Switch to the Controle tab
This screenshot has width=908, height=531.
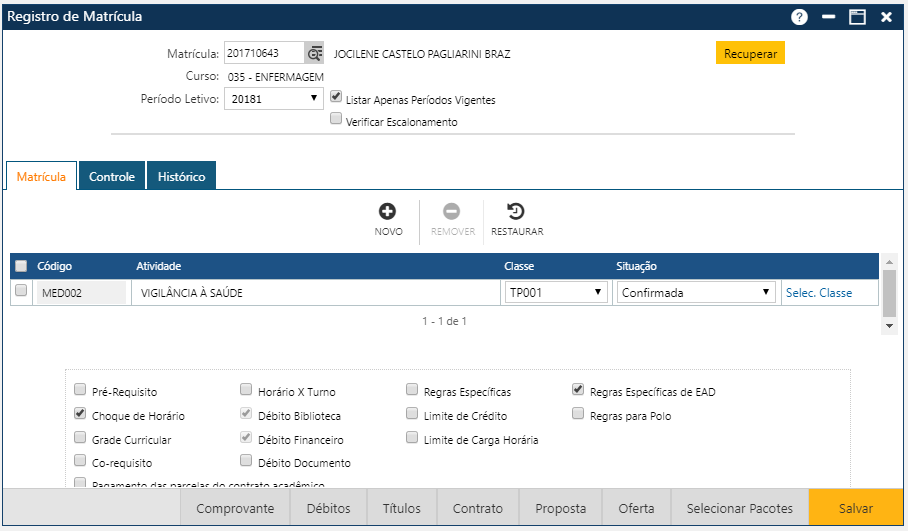point(112,176)
